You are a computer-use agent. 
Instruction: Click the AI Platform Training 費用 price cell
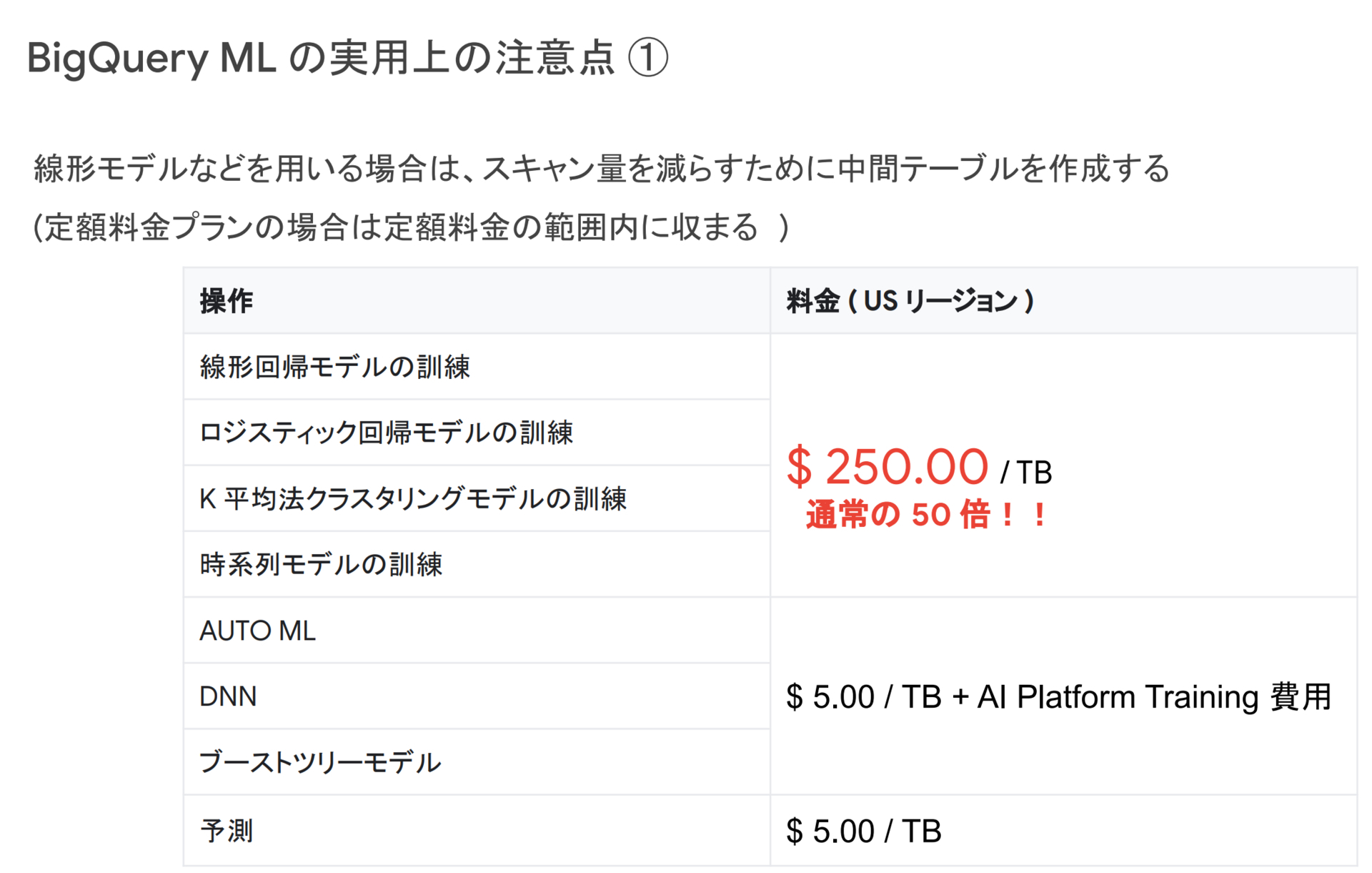pyautogui.click(x=1063, y=696)
